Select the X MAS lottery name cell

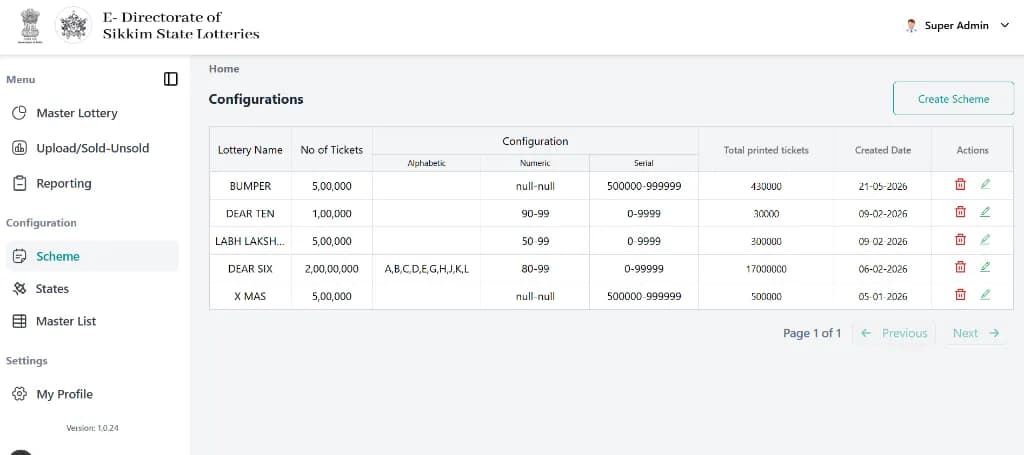coord(250,296)
